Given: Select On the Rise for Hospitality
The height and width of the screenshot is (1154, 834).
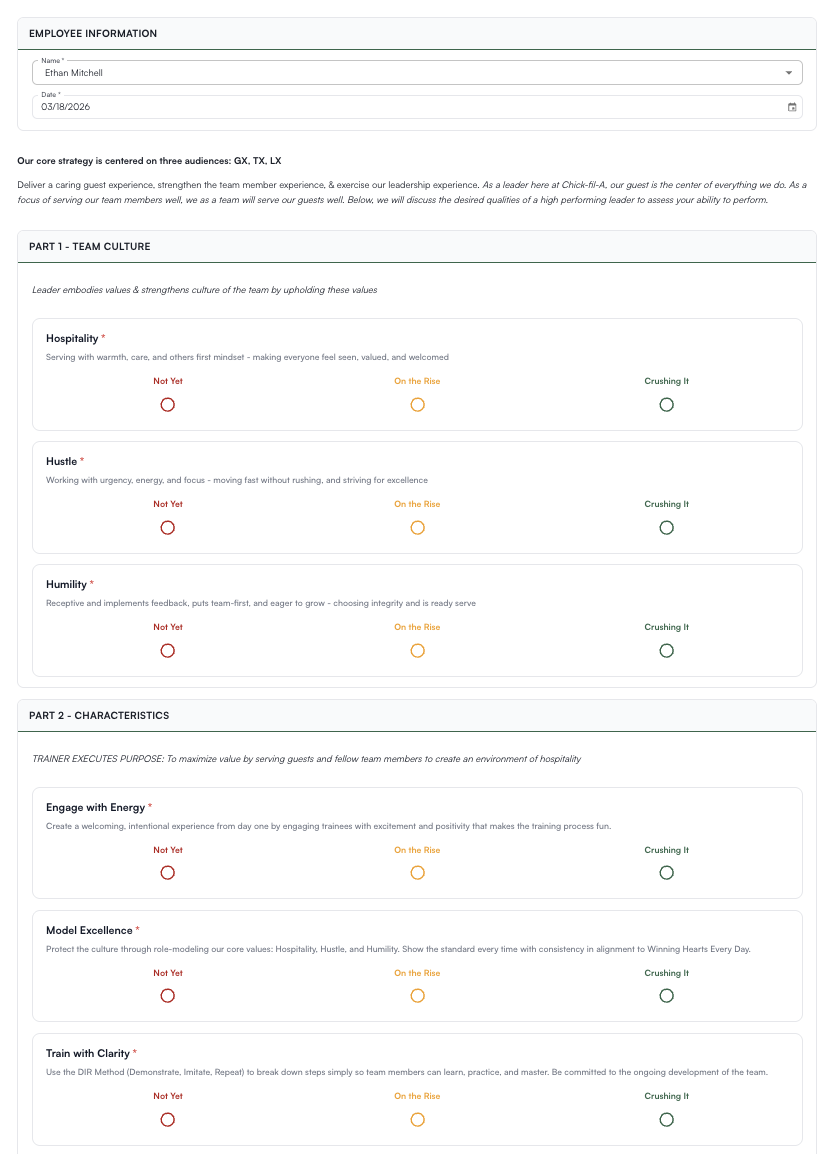Looking at the screenshot, I should click(417, 404).
